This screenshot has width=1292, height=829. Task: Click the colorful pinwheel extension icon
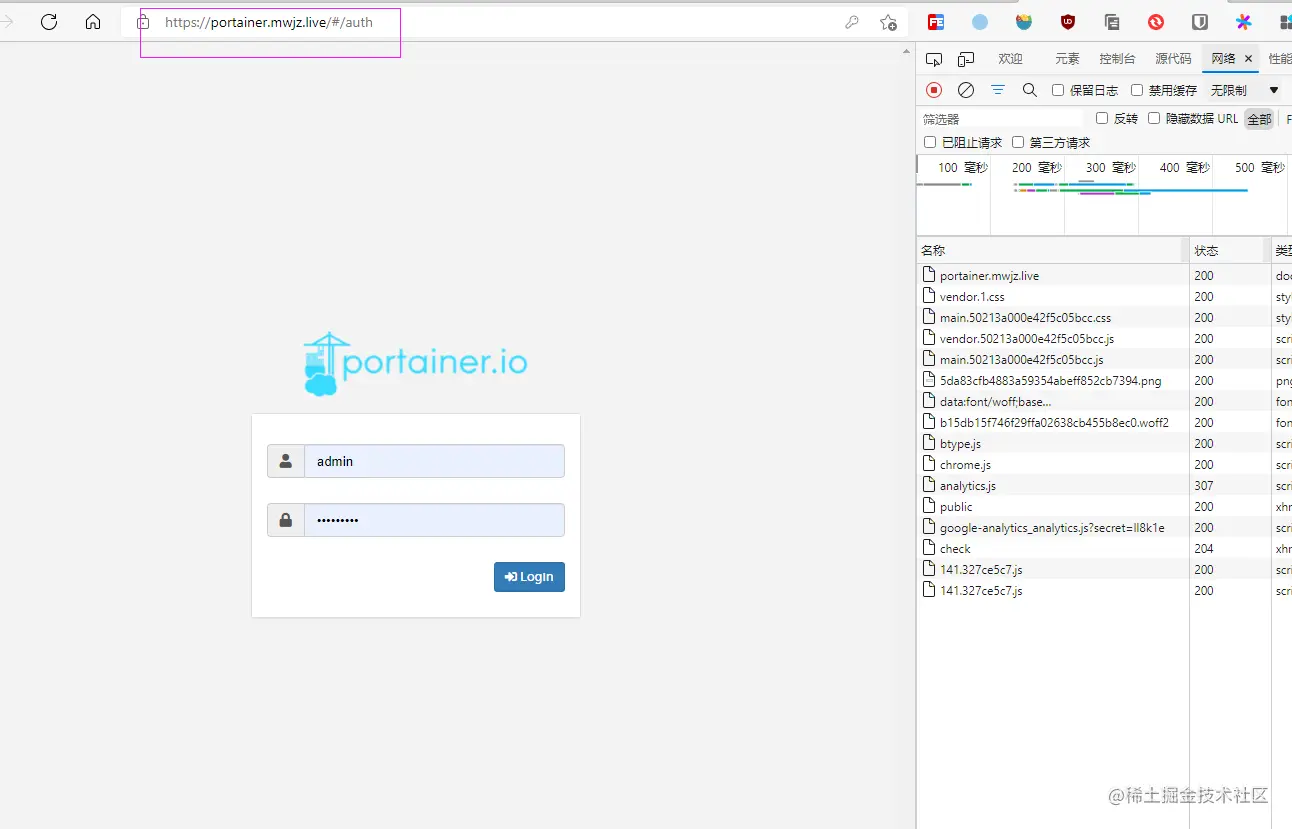click(x=1244, y=22)
